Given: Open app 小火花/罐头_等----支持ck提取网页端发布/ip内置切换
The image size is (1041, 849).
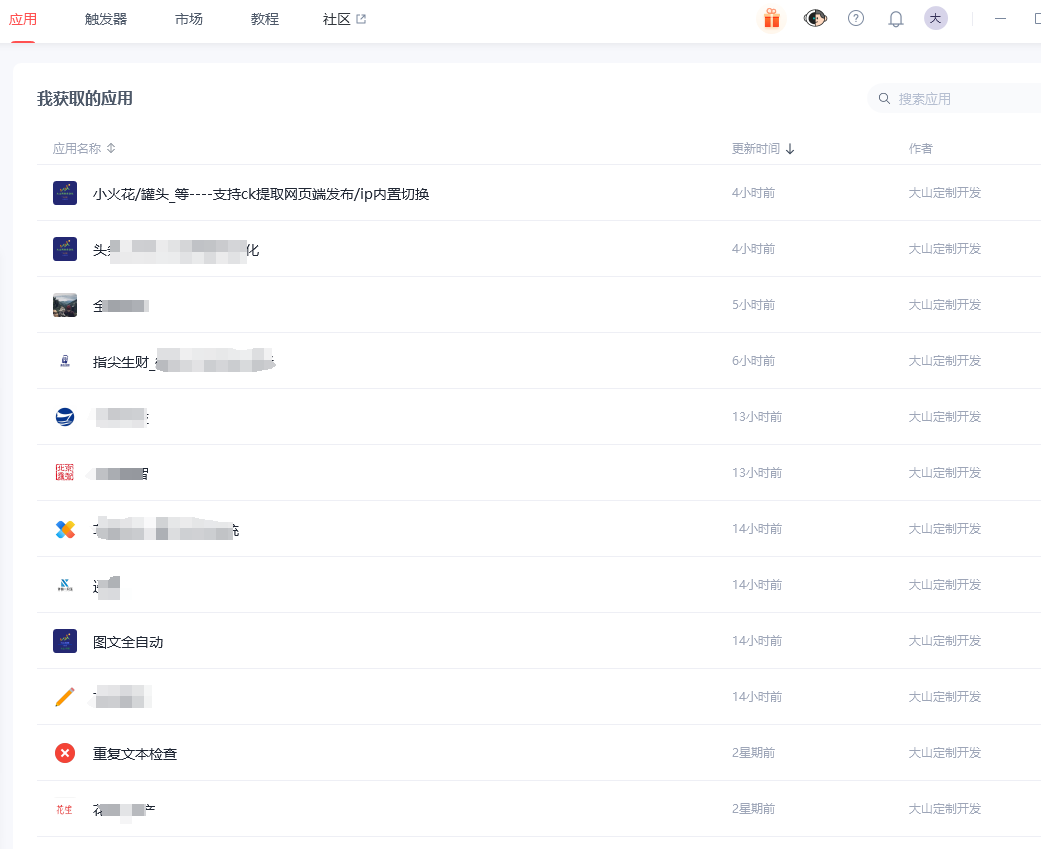Looking at the screenshot, I should pyautogui.click(x=261, y=194).
